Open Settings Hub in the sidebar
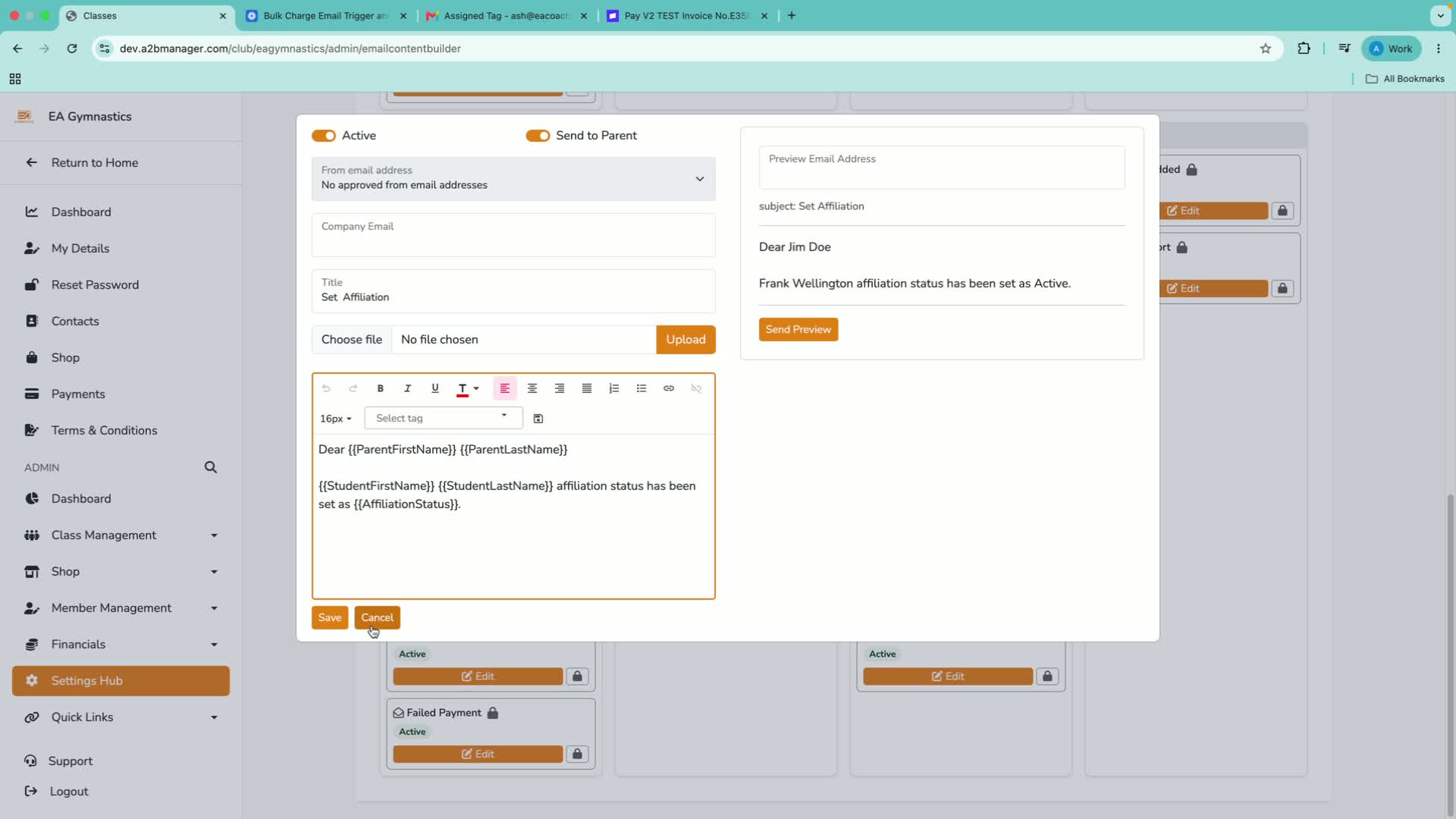The width and height of the screenshot is (1456, 819). click(x=121, y=681)
